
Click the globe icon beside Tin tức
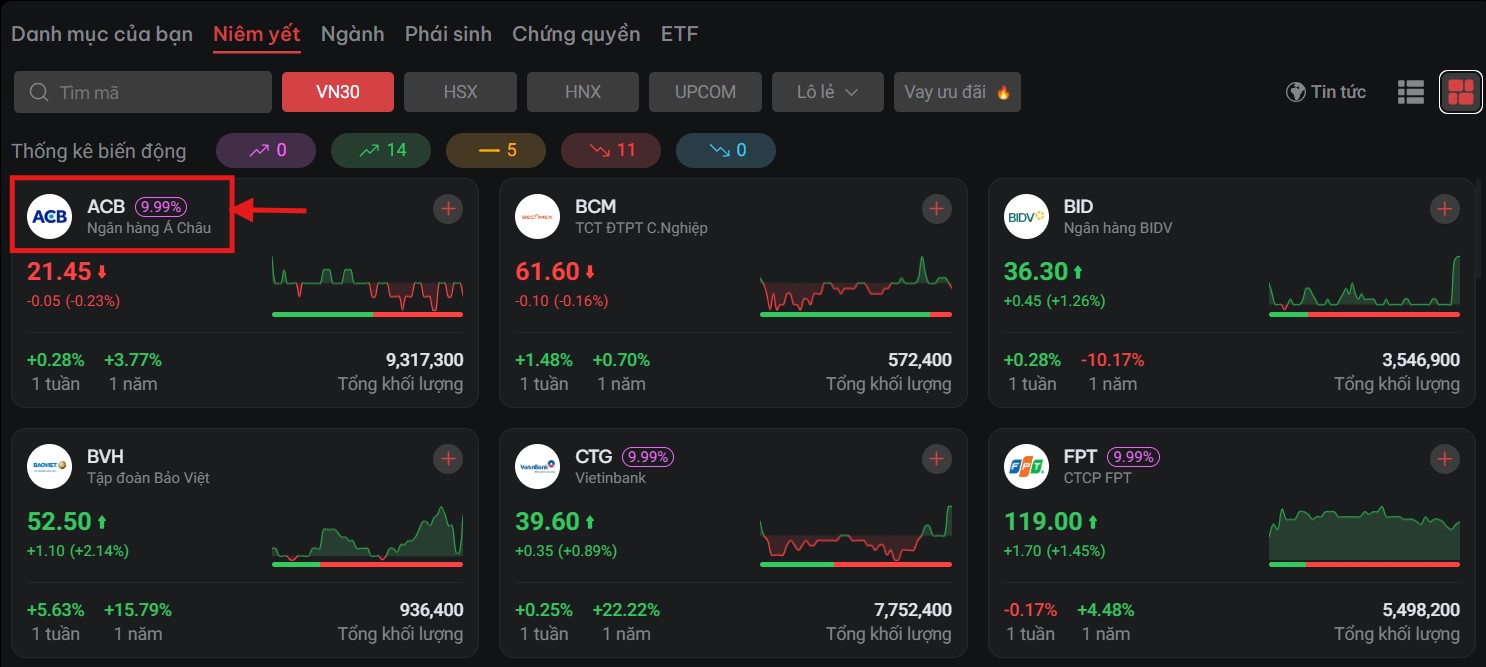[1296, 92]
